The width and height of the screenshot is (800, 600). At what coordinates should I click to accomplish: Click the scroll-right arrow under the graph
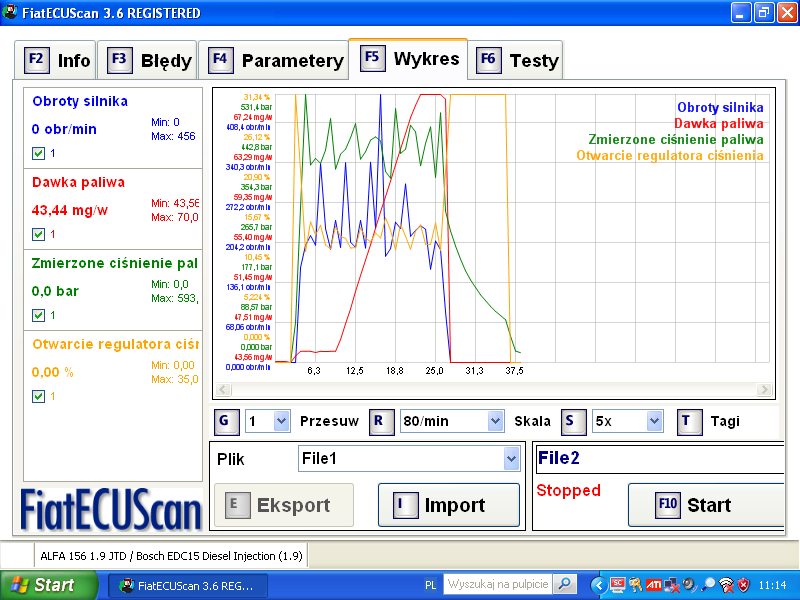point(764,390)
